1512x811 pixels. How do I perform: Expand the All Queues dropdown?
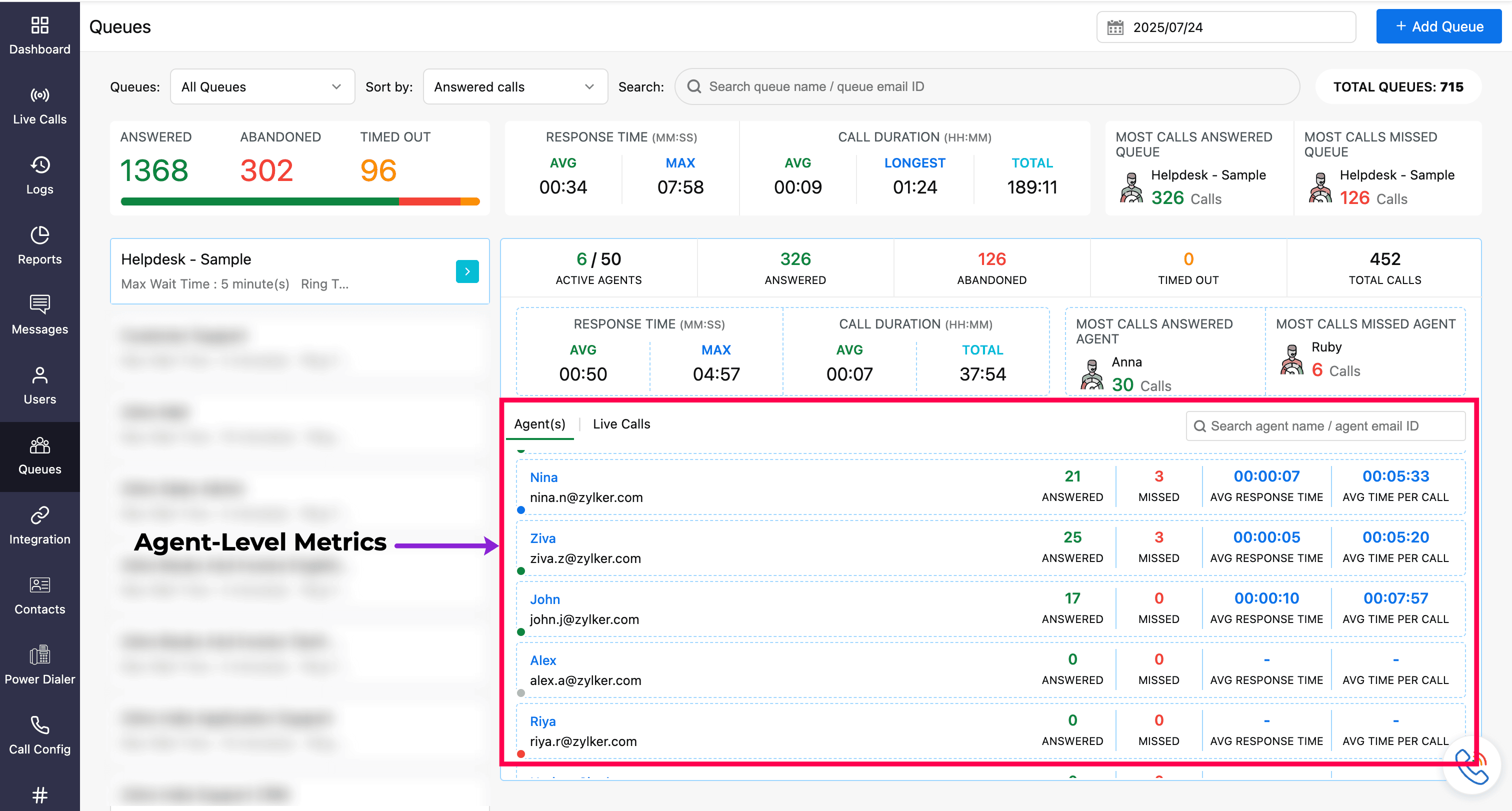pos(262,87)
